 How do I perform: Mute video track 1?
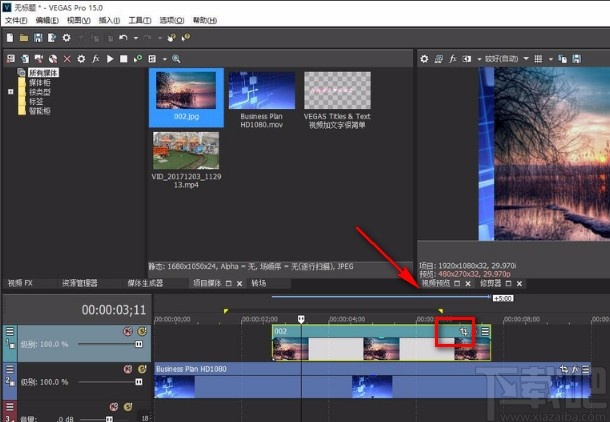[128, 331]
